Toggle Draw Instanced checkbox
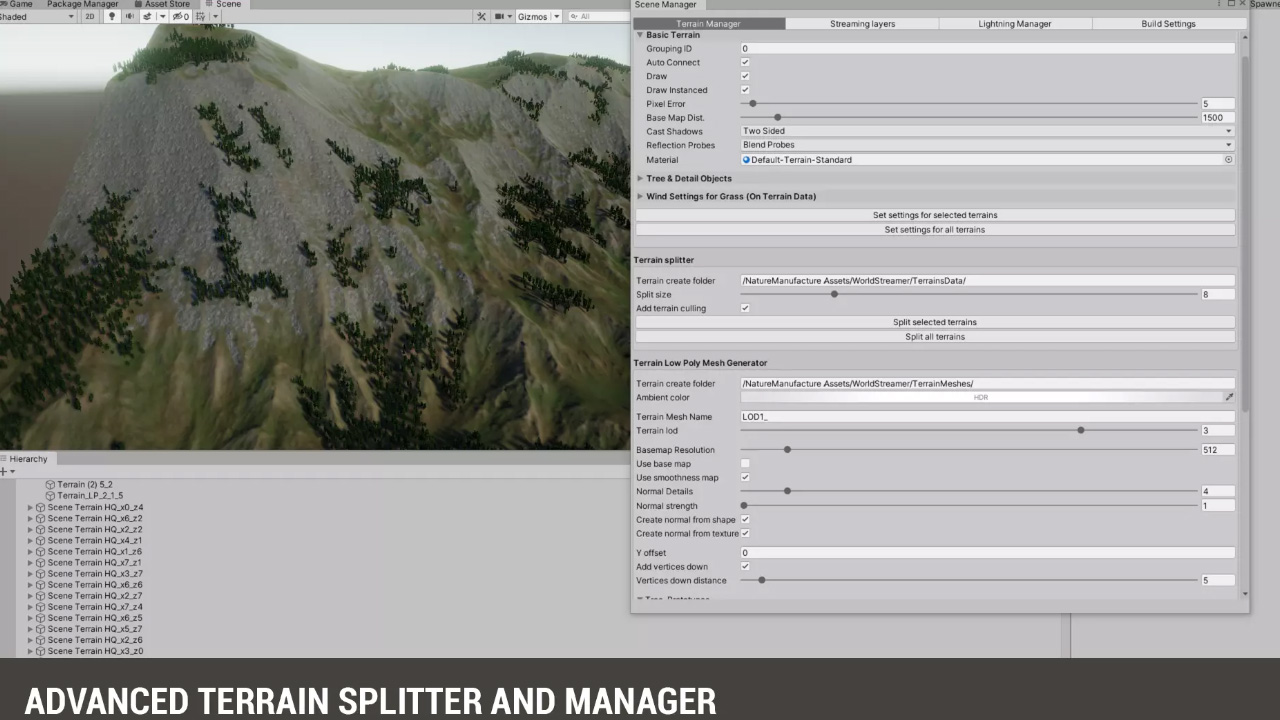Viewport: 1280px width, 720px height. tap(745, 90)
